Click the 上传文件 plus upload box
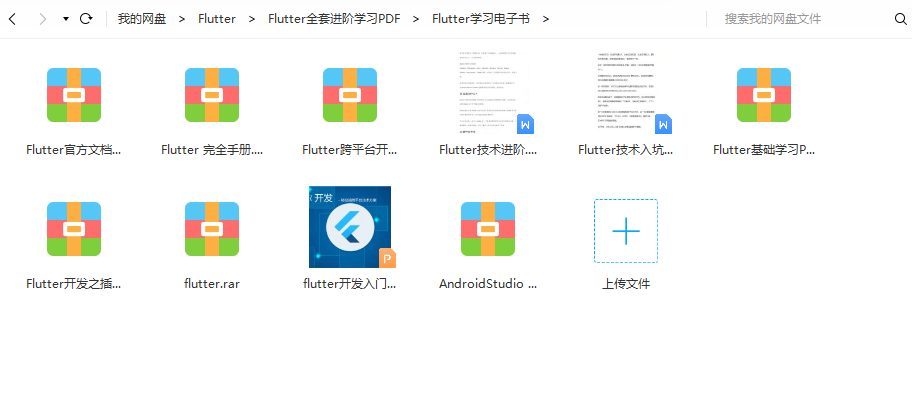Viewport: 912px width, 414px height. [x=626, y=231]
